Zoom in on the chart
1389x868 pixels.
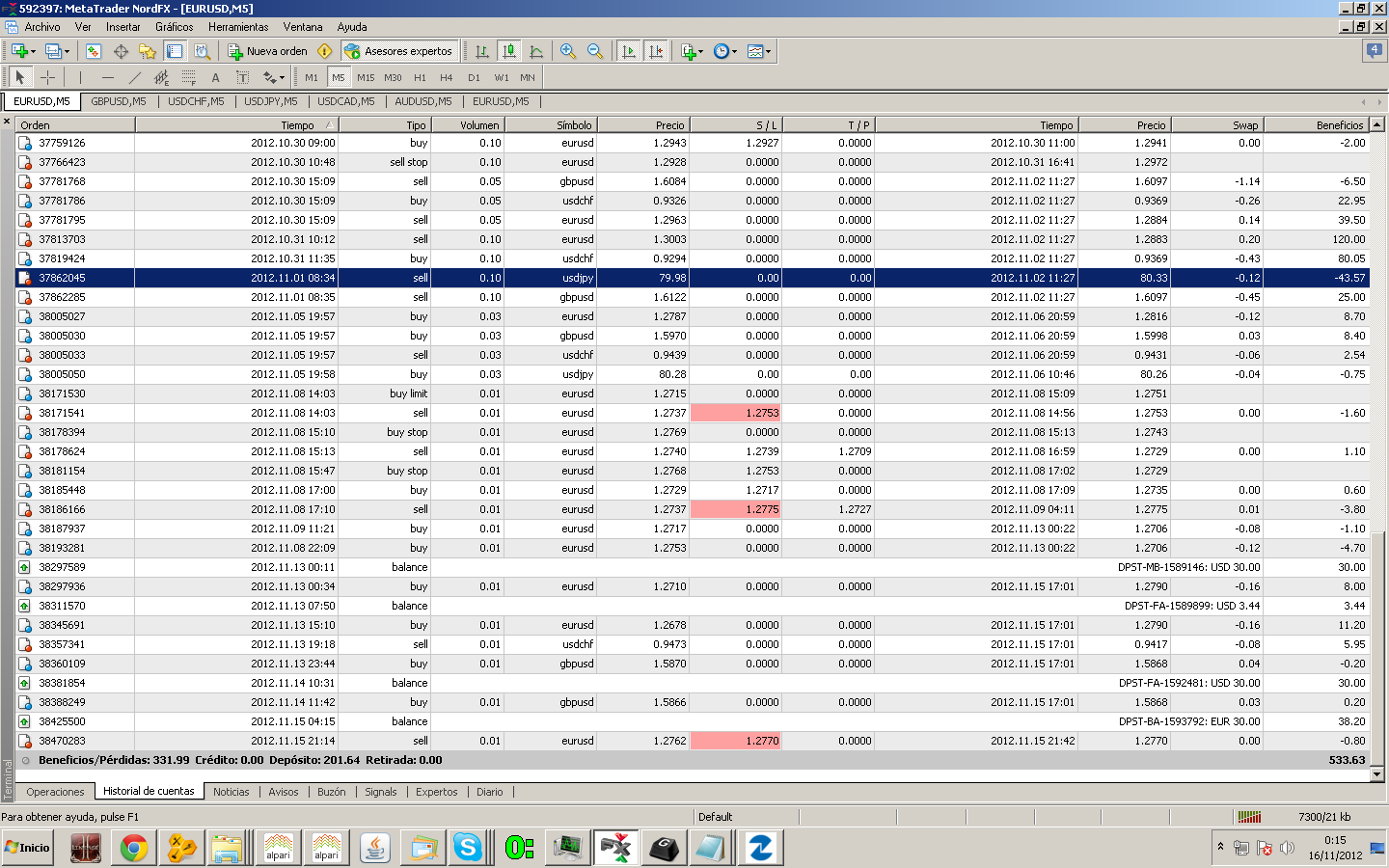(568, 51)
